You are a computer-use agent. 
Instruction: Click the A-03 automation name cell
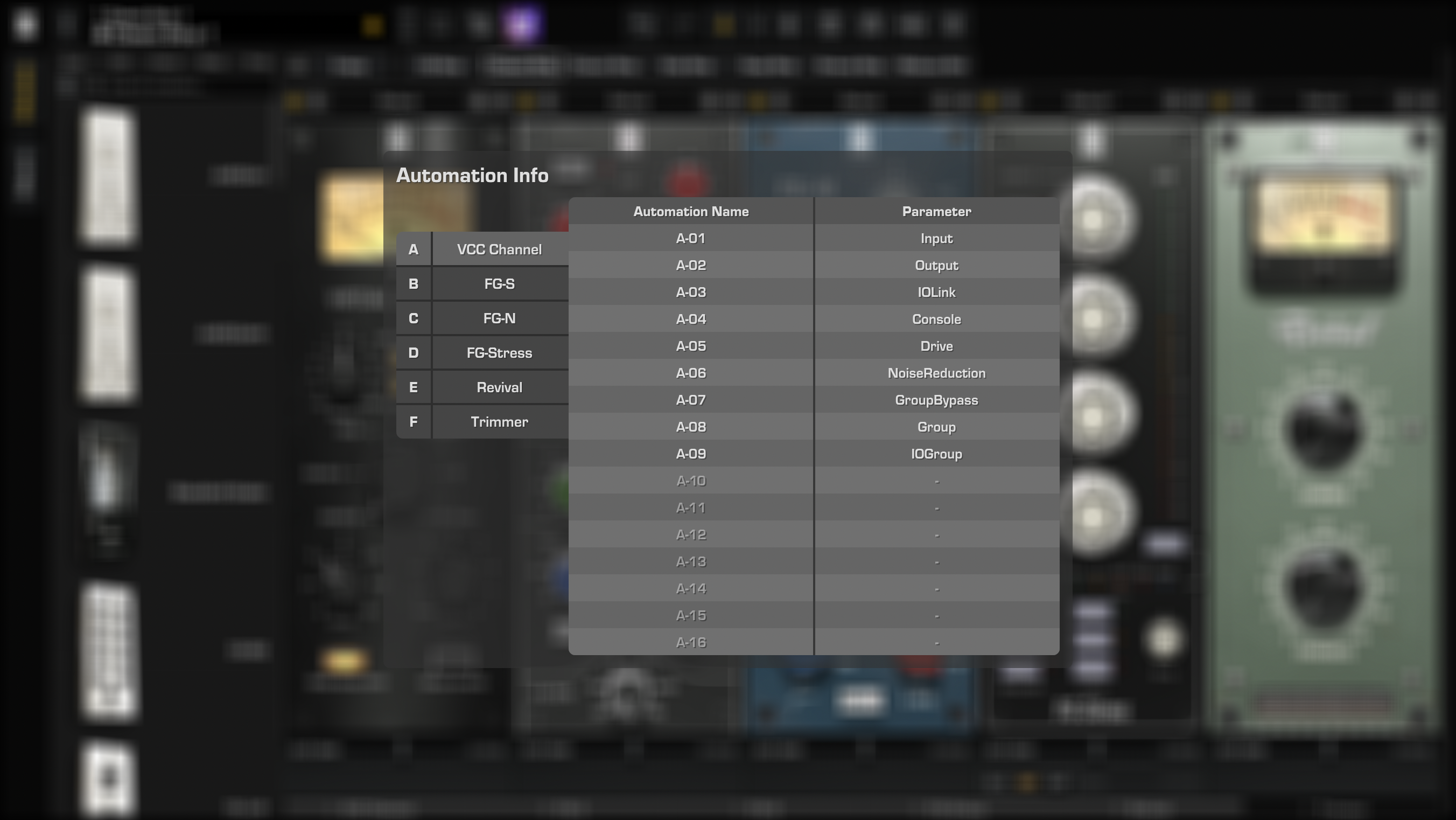691,293
